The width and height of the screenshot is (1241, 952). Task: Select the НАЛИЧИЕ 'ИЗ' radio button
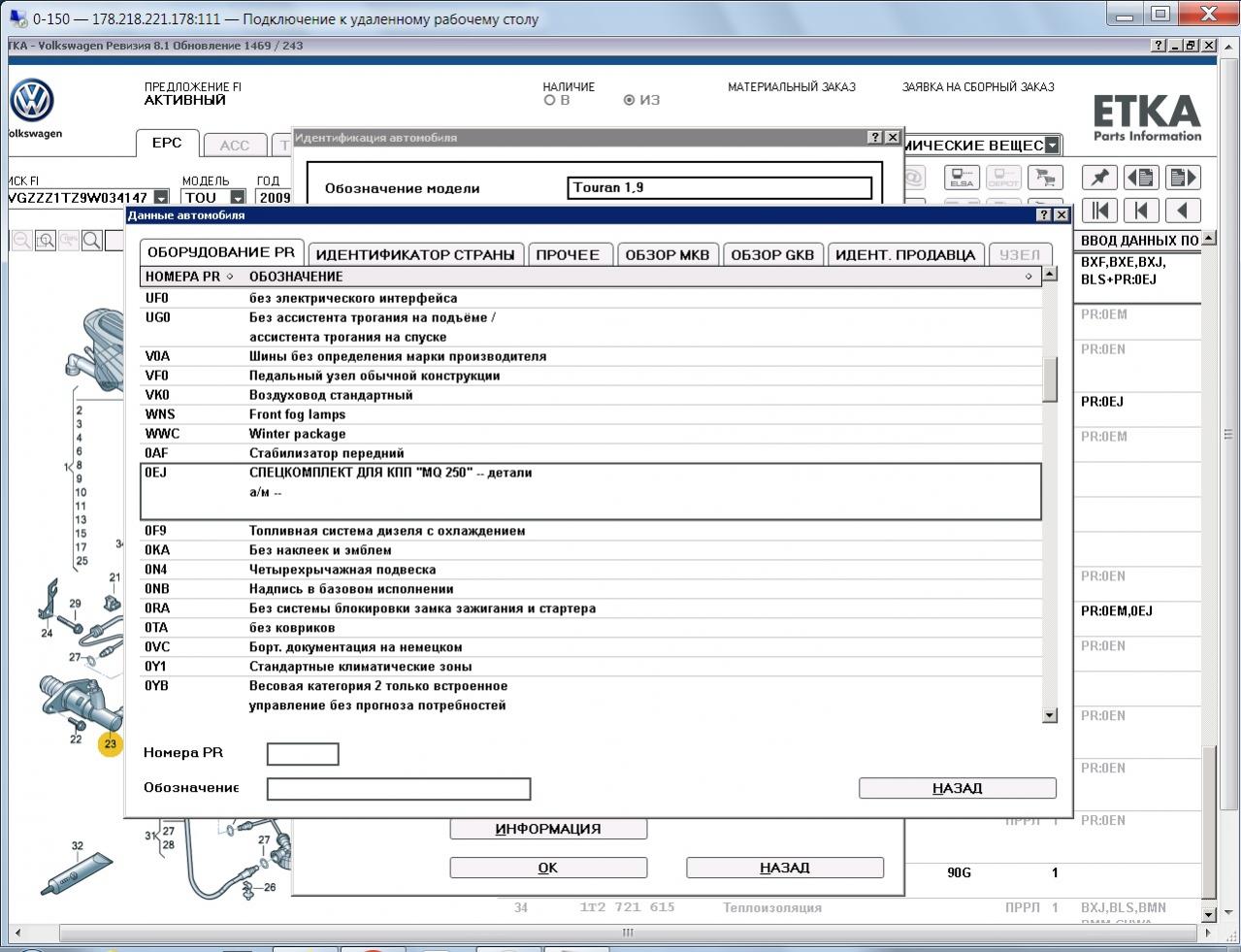tap(630, 100)
